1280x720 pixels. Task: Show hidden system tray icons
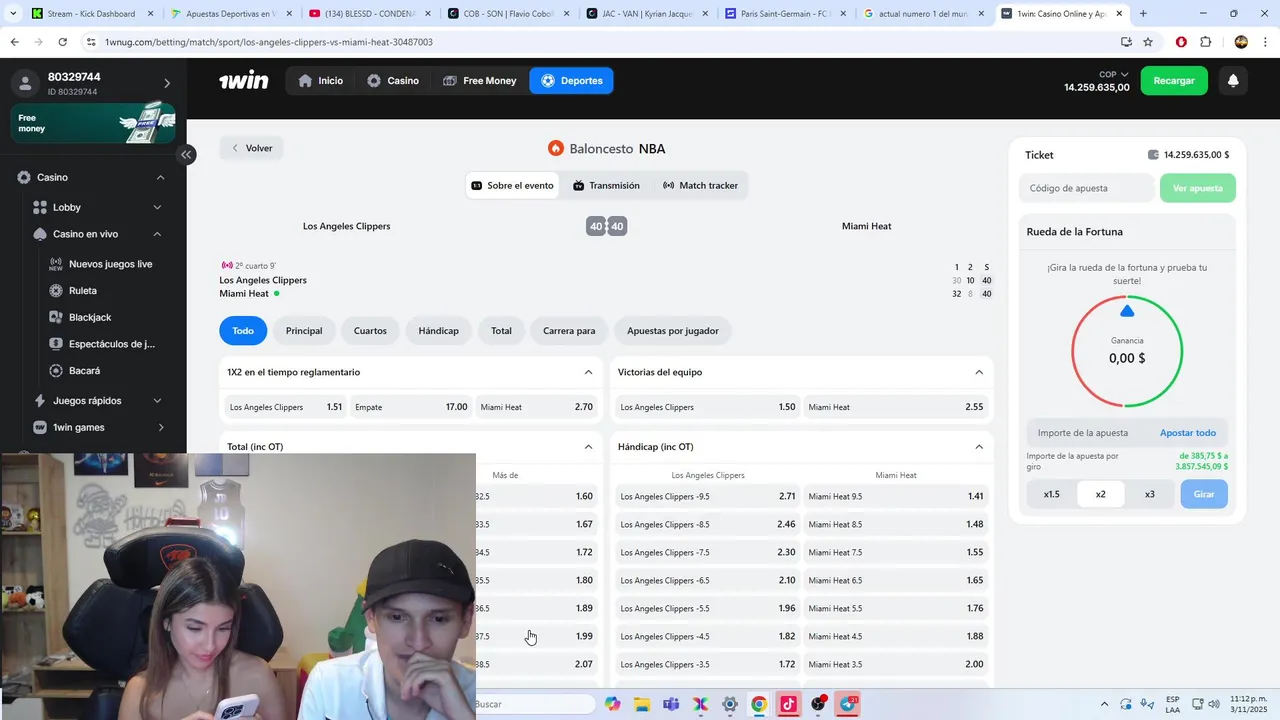tap(1104, 704)
